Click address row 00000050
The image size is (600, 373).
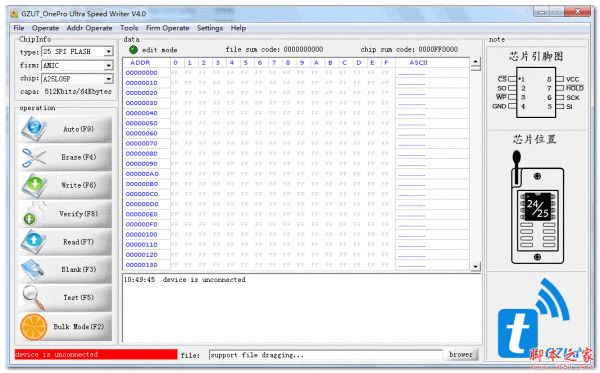142,123
